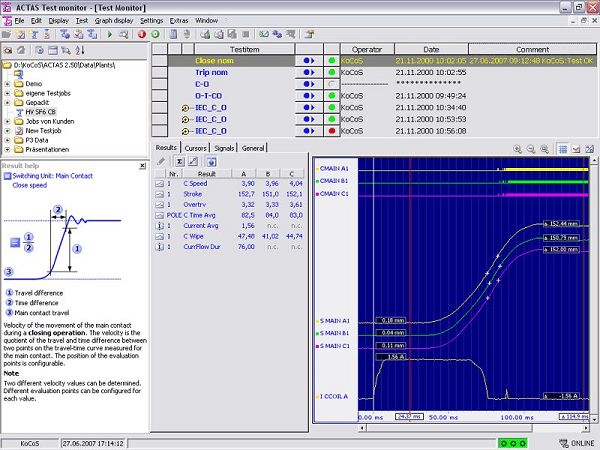The width and height of the screenshot is (600, 450).
Task: Select the C Speed result row
Action: point(195,183)
